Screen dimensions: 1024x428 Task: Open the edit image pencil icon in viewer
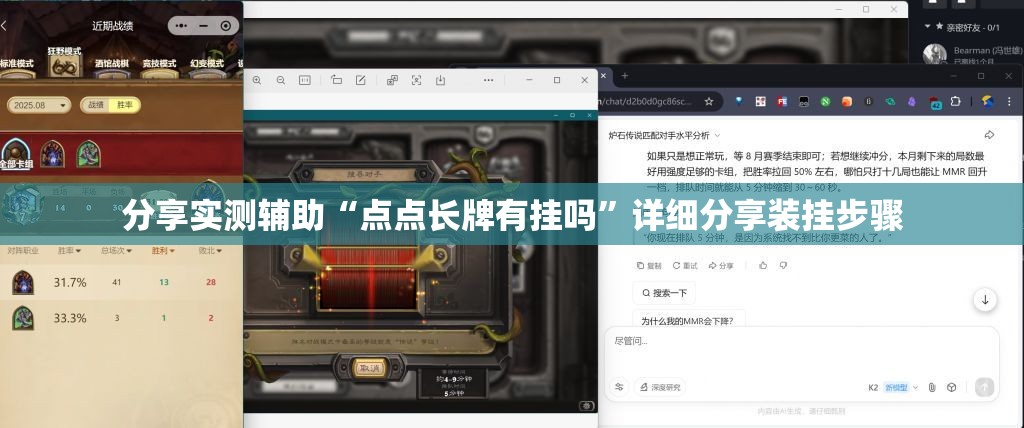360,80
